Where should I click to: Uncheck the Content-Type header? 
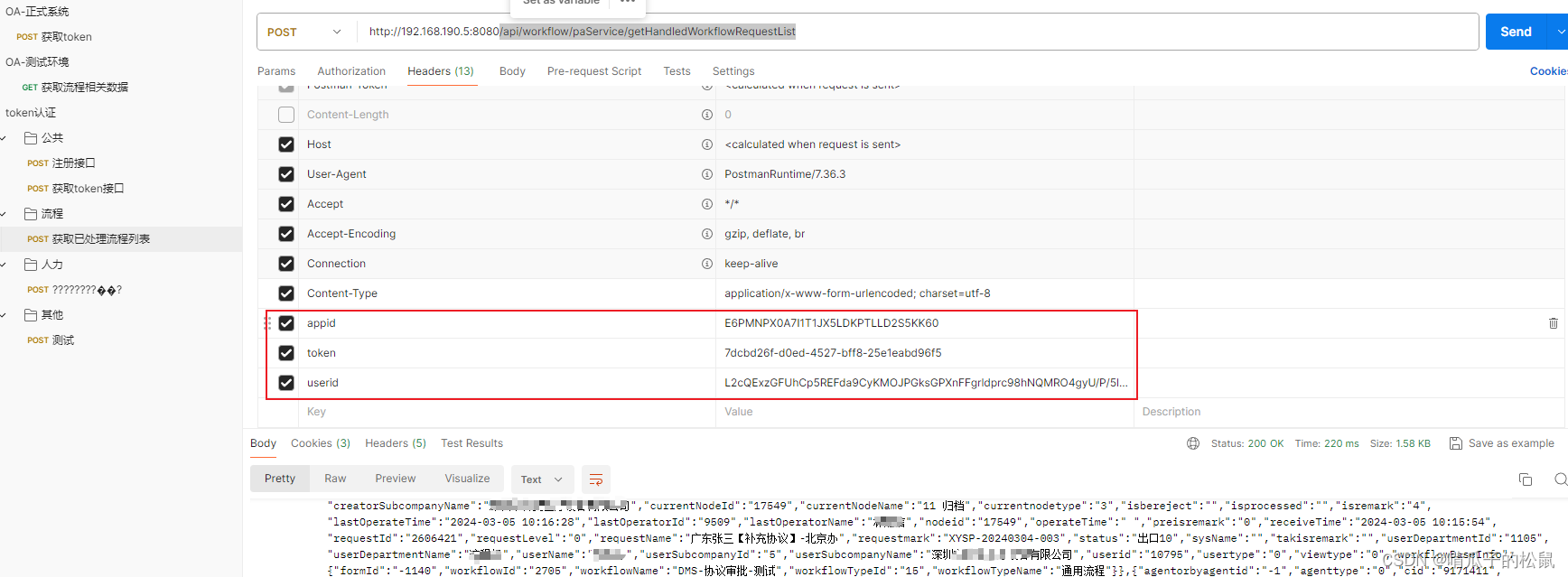286,293
